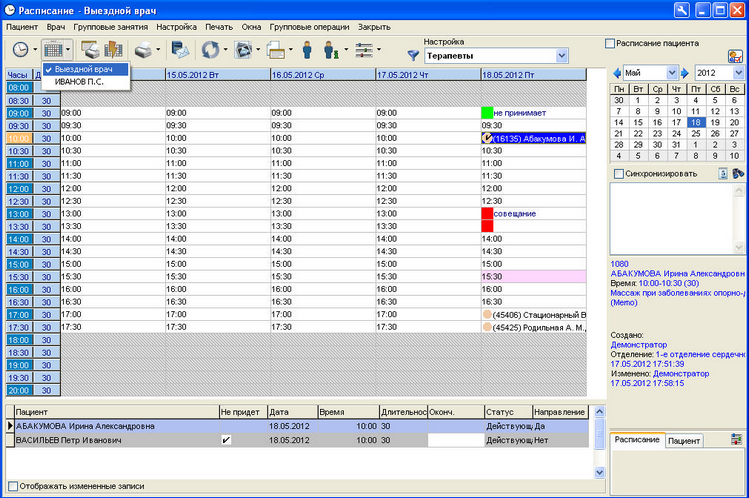Image resolution: width=749 pixels, height=498 pixels.
Task: Select day 11 in the calendar
Action: tap(696, 111)
